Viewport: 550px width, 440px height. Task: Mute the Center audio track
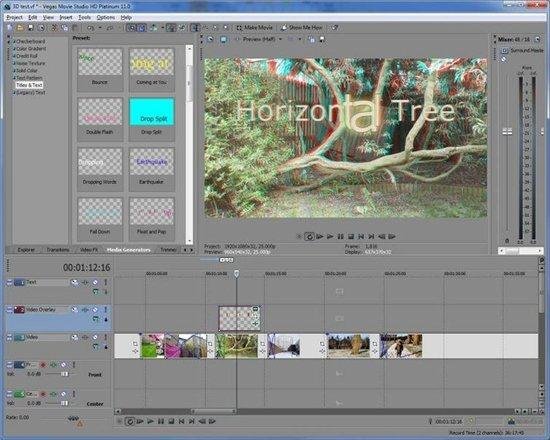coord(64,394)
